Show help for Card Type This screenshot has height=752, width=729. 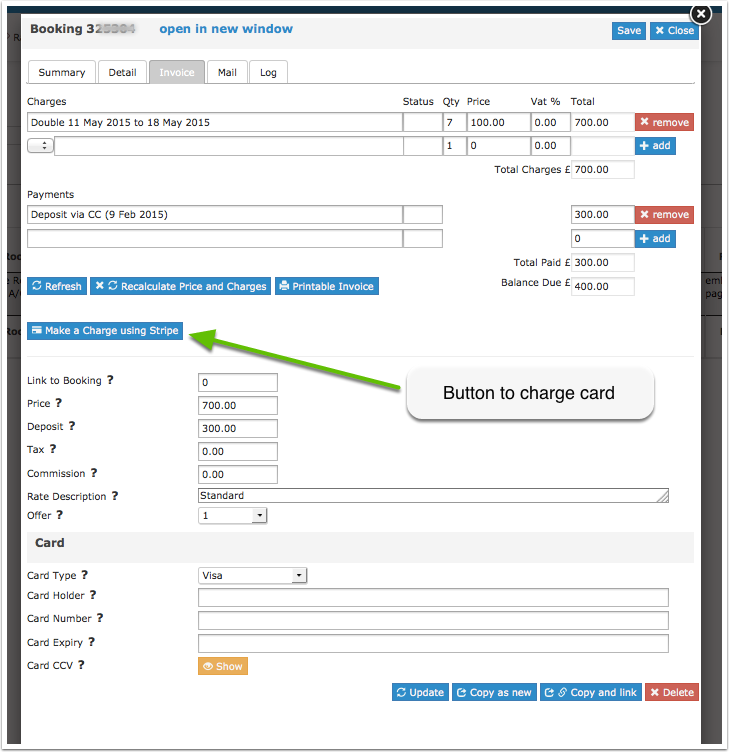point(84,575)
